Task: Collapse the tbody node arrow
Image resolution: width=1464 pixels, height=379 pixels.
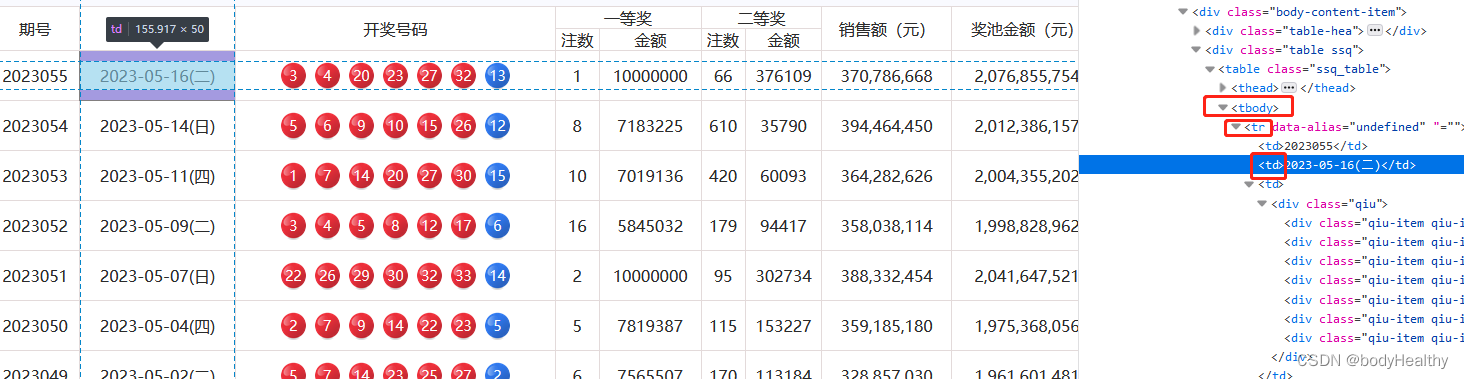Action: point(1222,107)
